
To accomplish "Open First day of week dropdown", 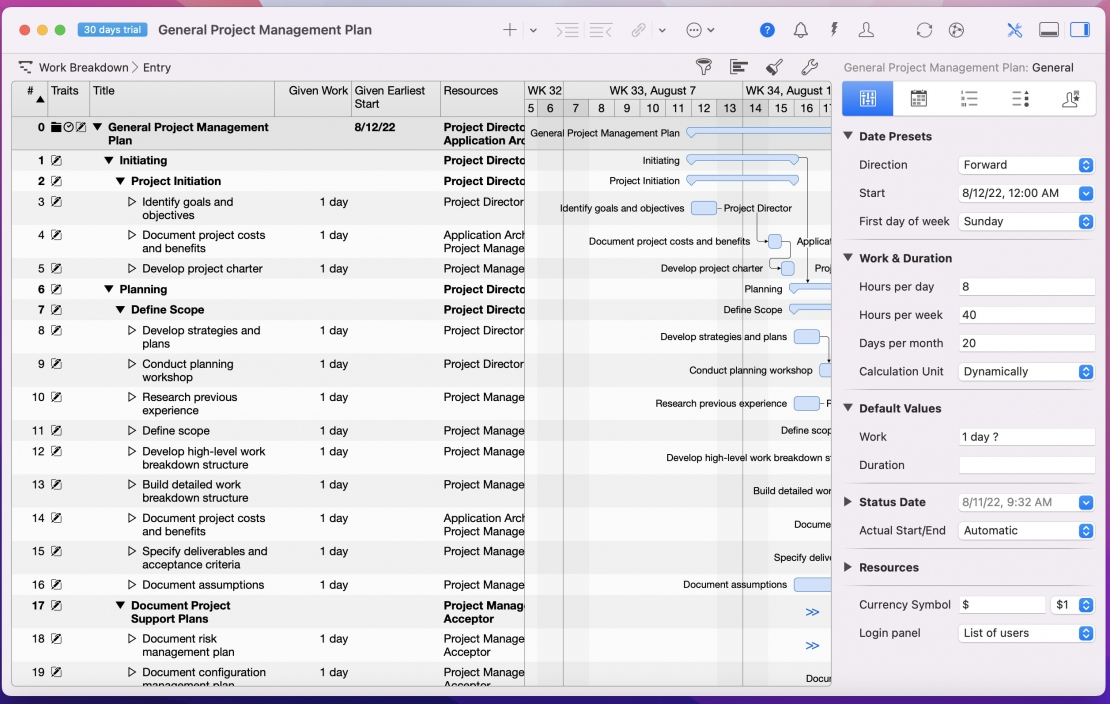I will point(1026,221).
